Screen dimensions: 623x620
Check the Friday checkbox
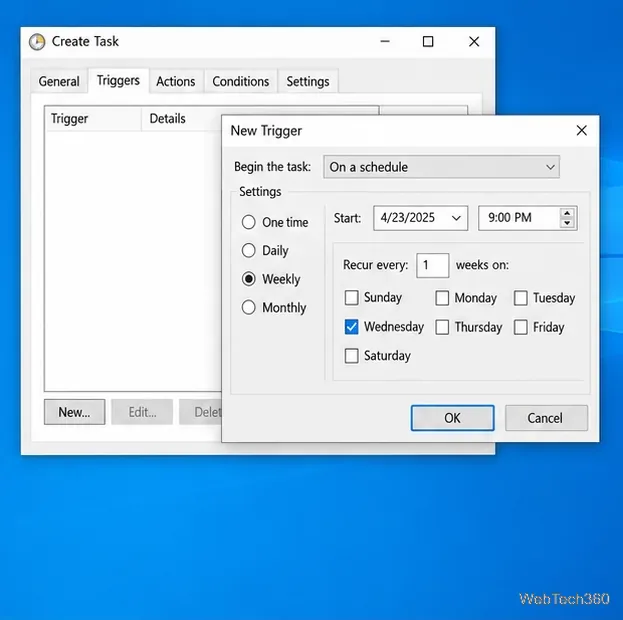[x=521, y=327]
